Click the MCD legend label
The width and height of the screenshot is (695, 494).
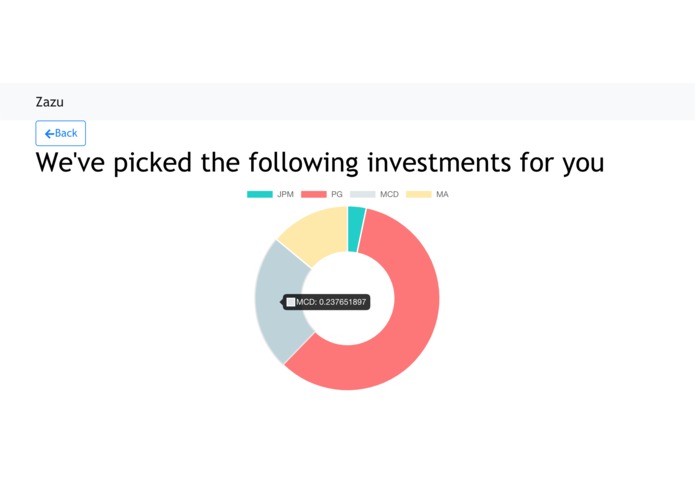(389, 194)
